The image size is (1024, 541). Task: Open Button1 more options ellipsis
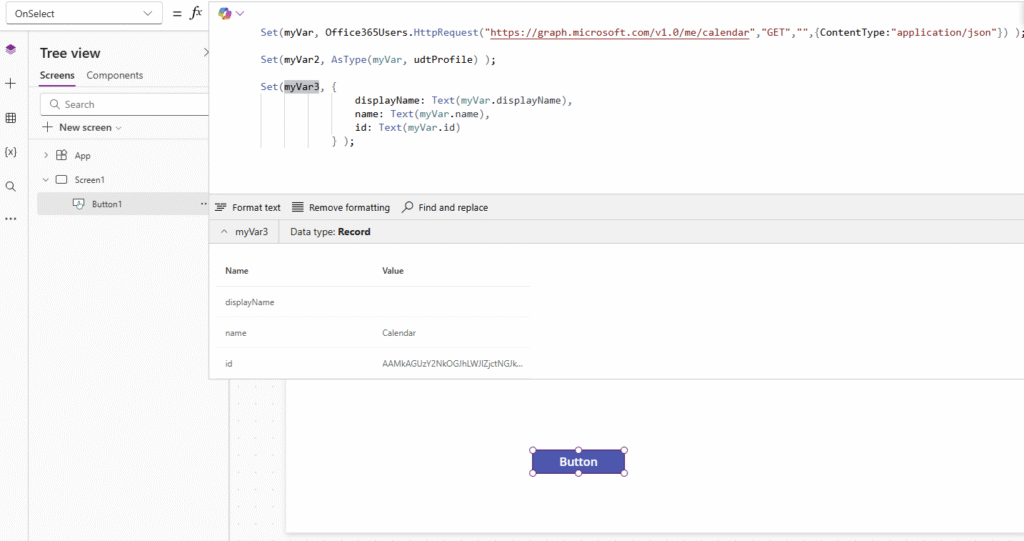[204, 204]
